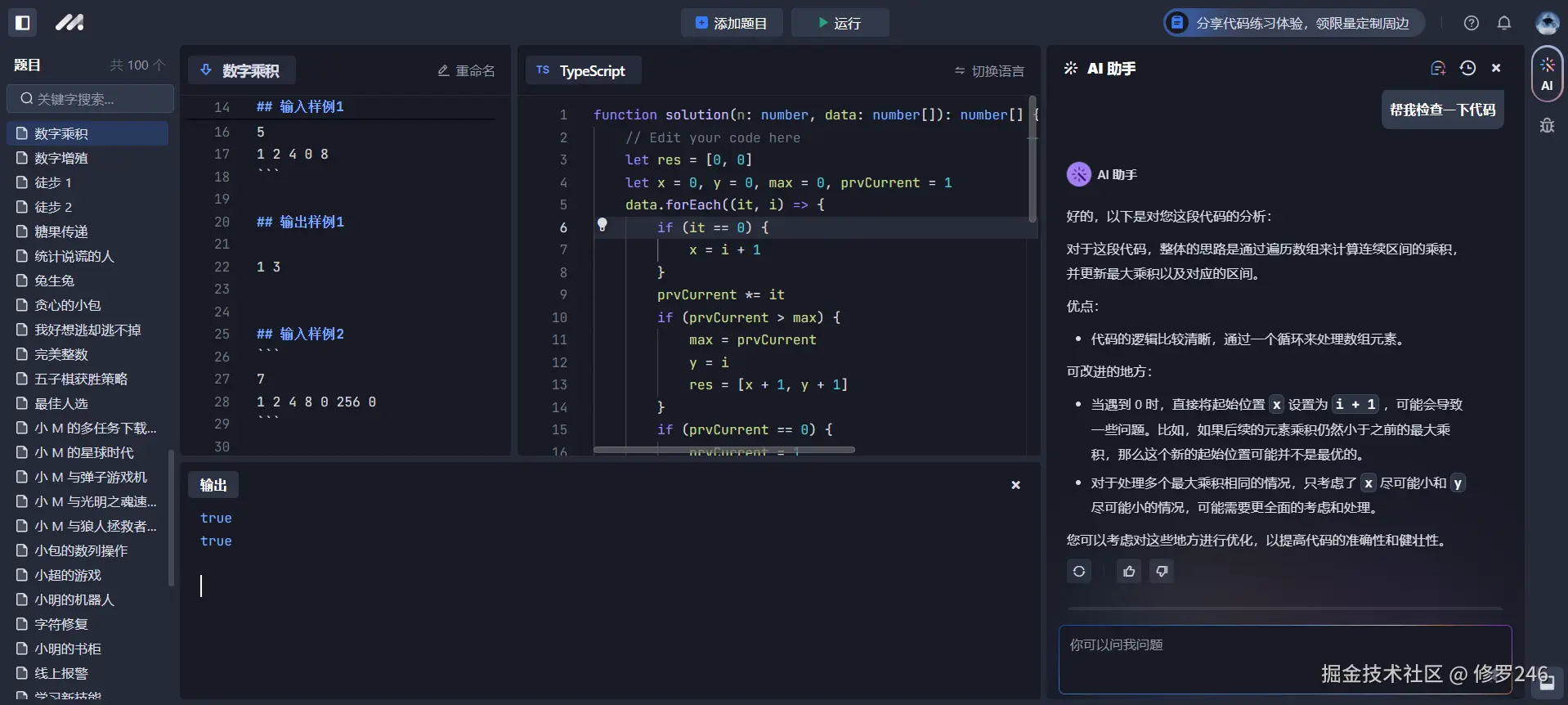Toggle the left sidebar panel icon

(x=23, y=23)
